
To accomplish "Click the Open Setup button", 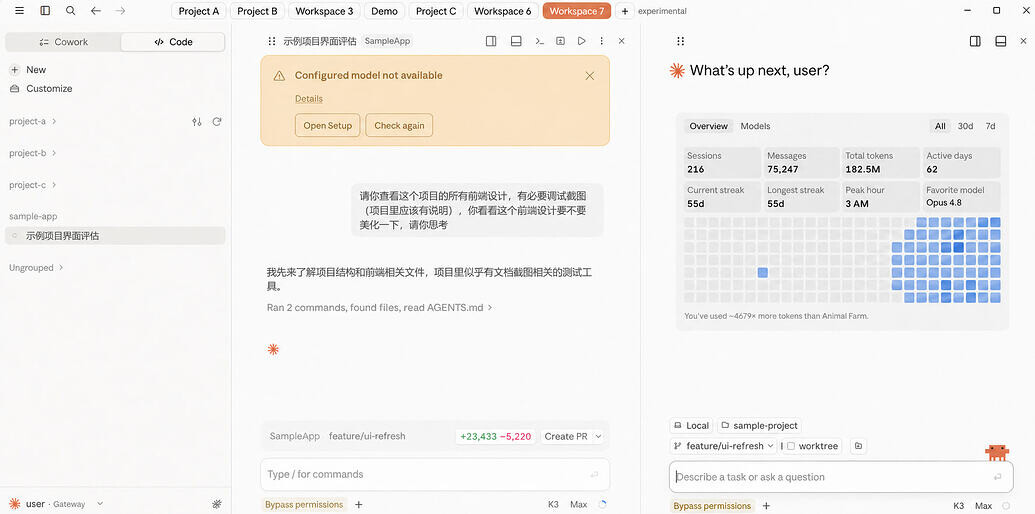I will 327,125.
